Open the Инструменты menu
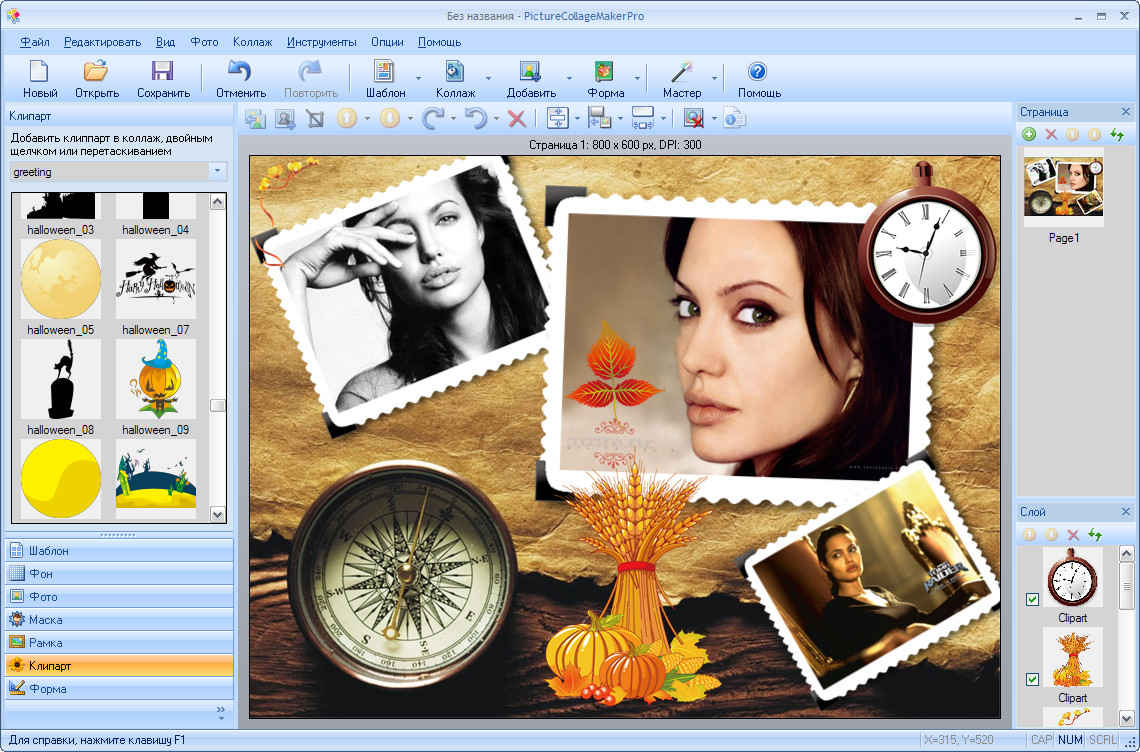Screen dimensions: 1140x752 [320, 42]
